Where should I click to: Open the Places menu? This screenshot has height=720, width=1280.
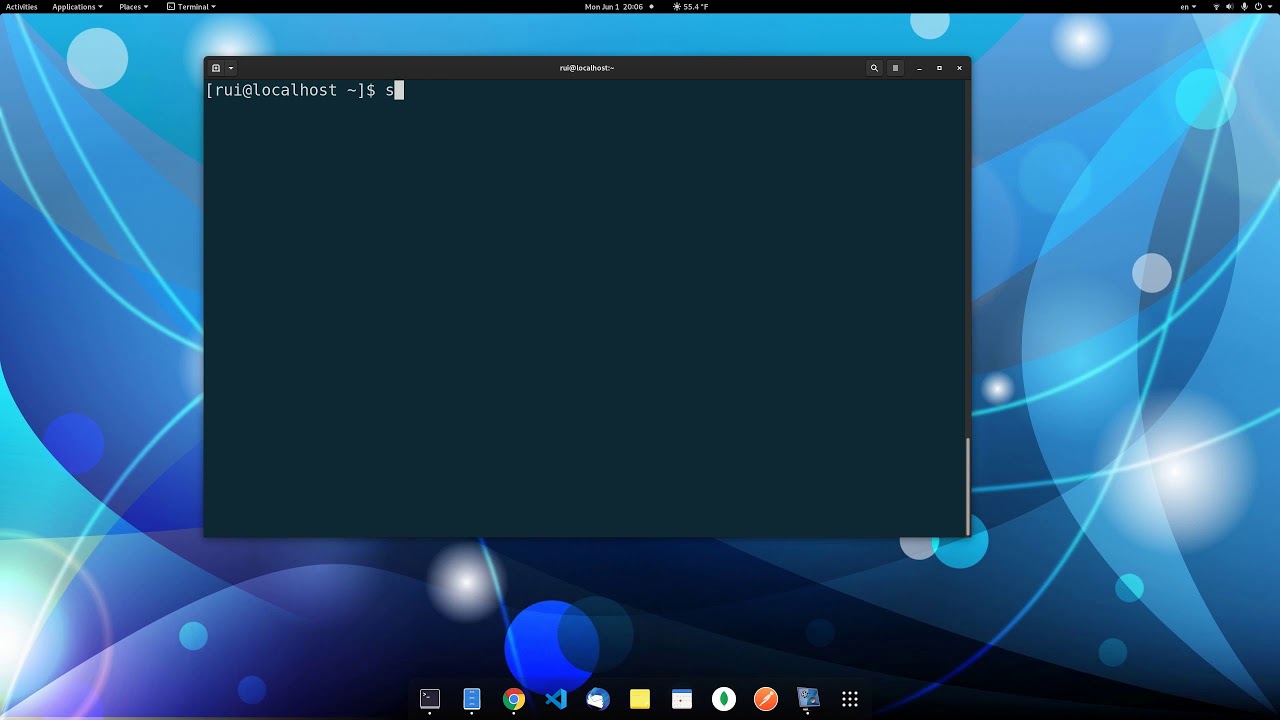pyautogui.click(x=133, y=7)
